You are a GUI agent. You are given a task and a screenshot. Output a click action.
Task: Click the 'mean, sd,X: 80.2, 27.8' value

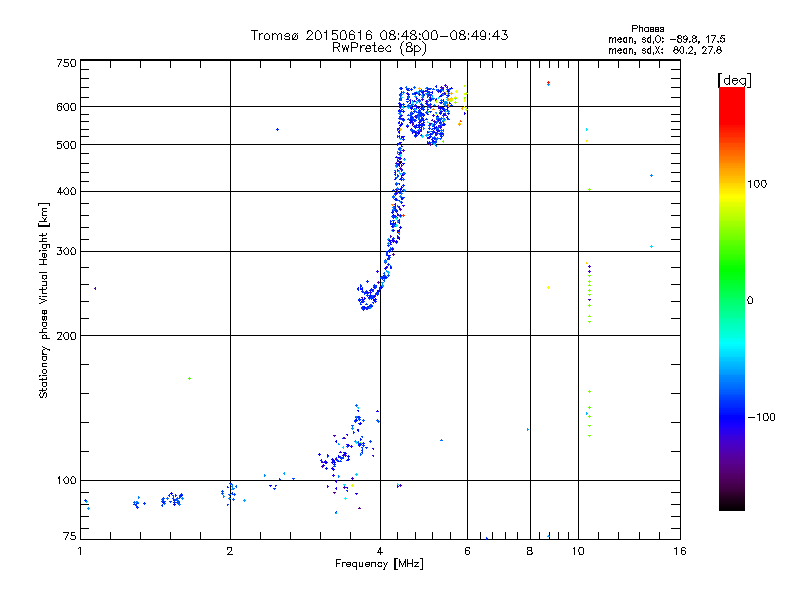coord(665,50)
